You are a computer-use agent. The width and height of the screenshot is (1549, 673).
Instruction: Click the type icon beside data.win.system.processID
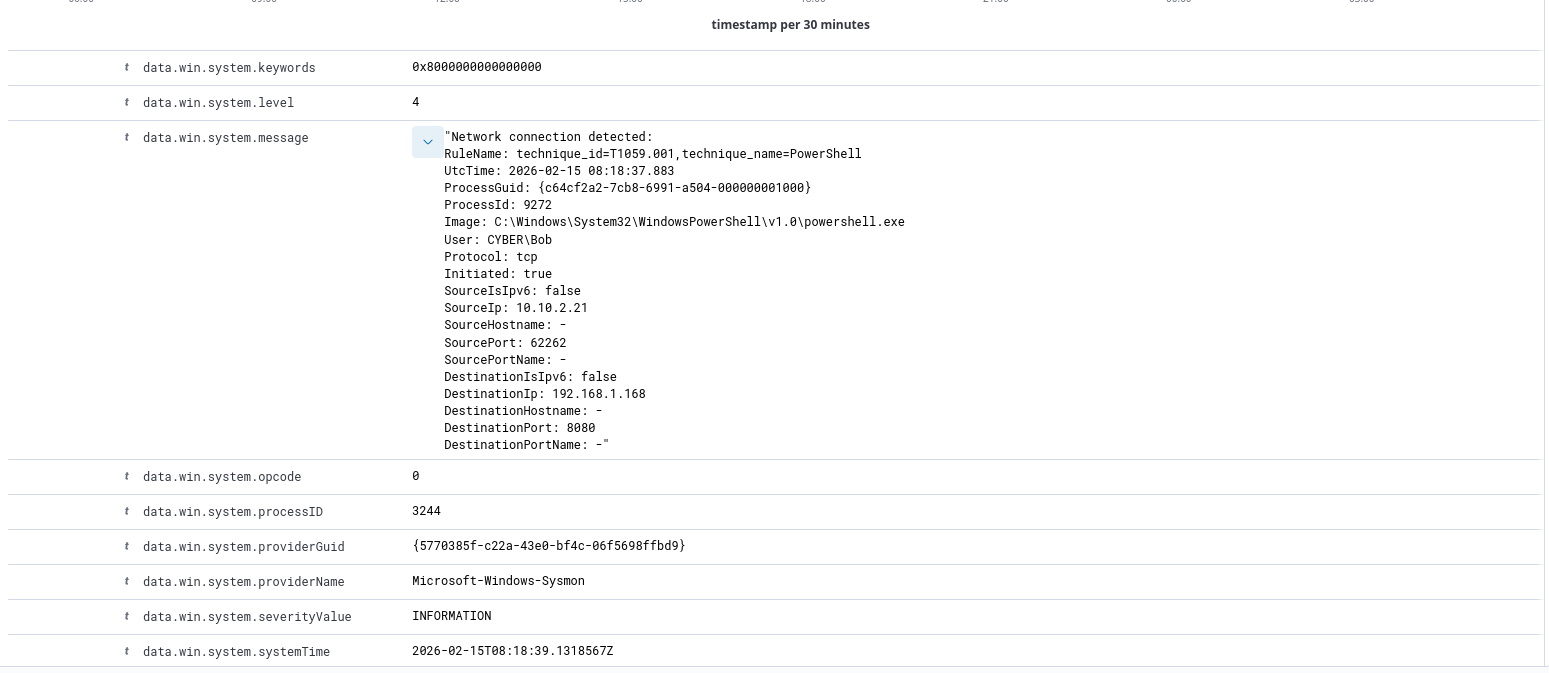click(126, 512)
